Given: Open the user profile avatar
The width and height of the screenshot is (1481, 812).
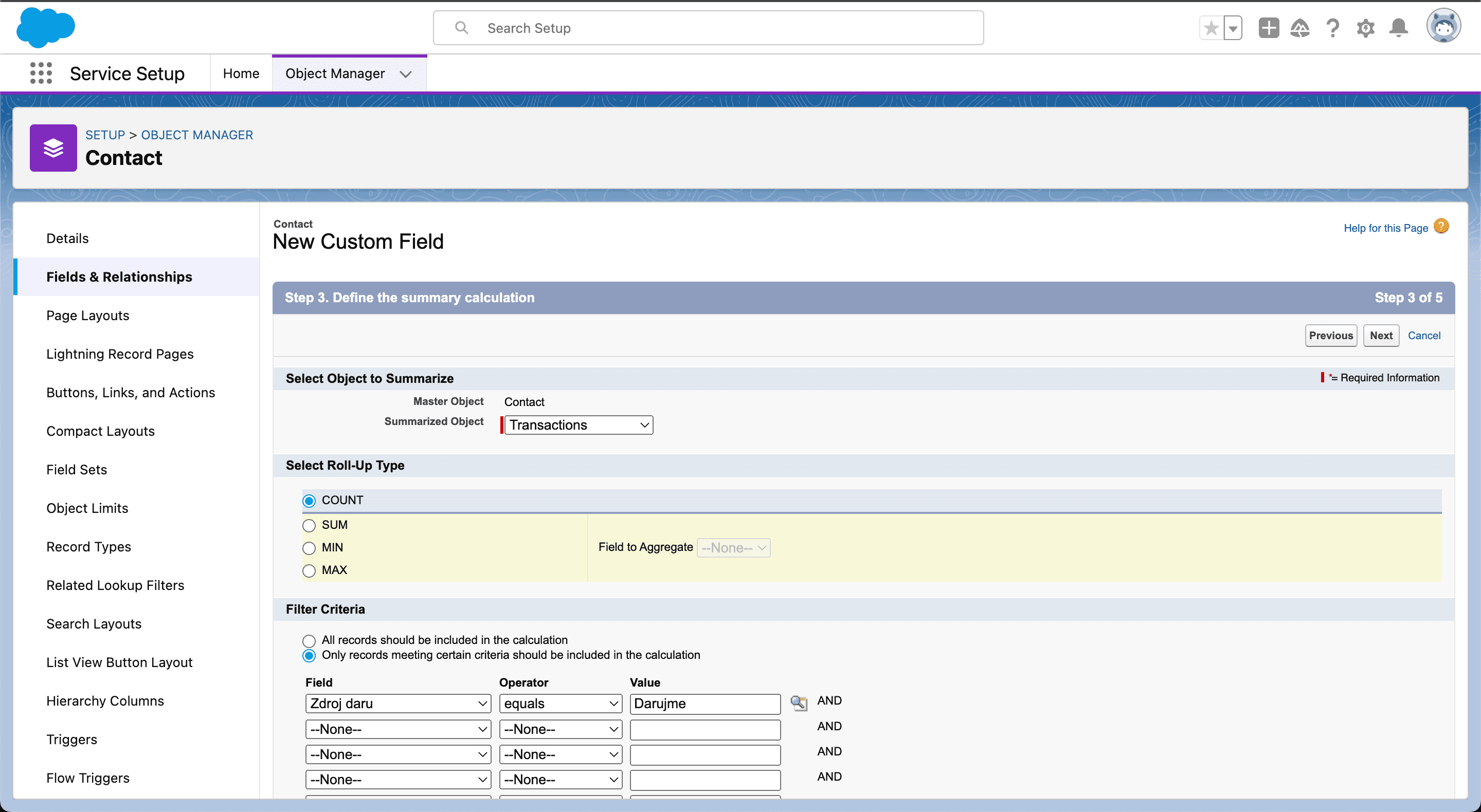Looking at the screenshot, I should click(x=1443, y=26).
